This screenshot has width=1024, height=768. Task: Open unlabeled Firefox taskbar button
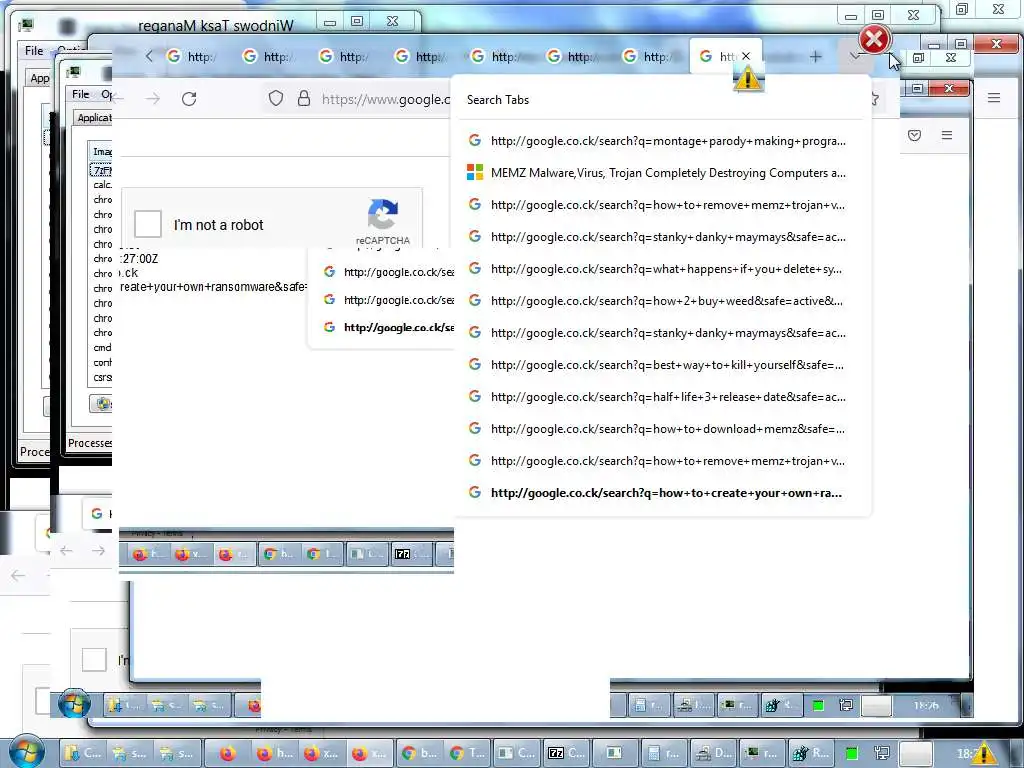coord(227,754)
